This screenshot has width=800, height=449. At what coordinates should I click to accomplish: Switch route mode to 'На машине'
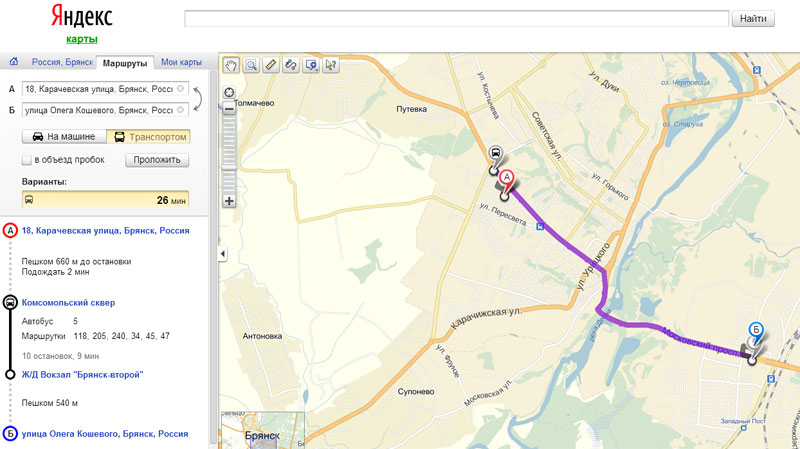62,137
